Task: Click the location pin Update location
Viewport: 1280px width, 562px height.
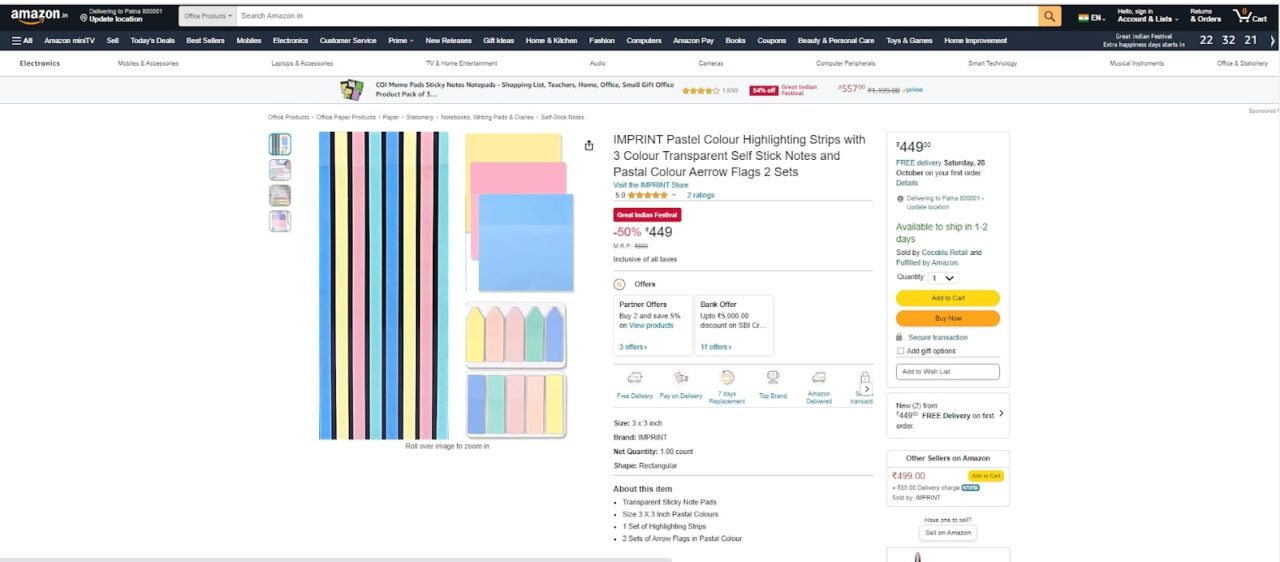Action: click(84, 19)
